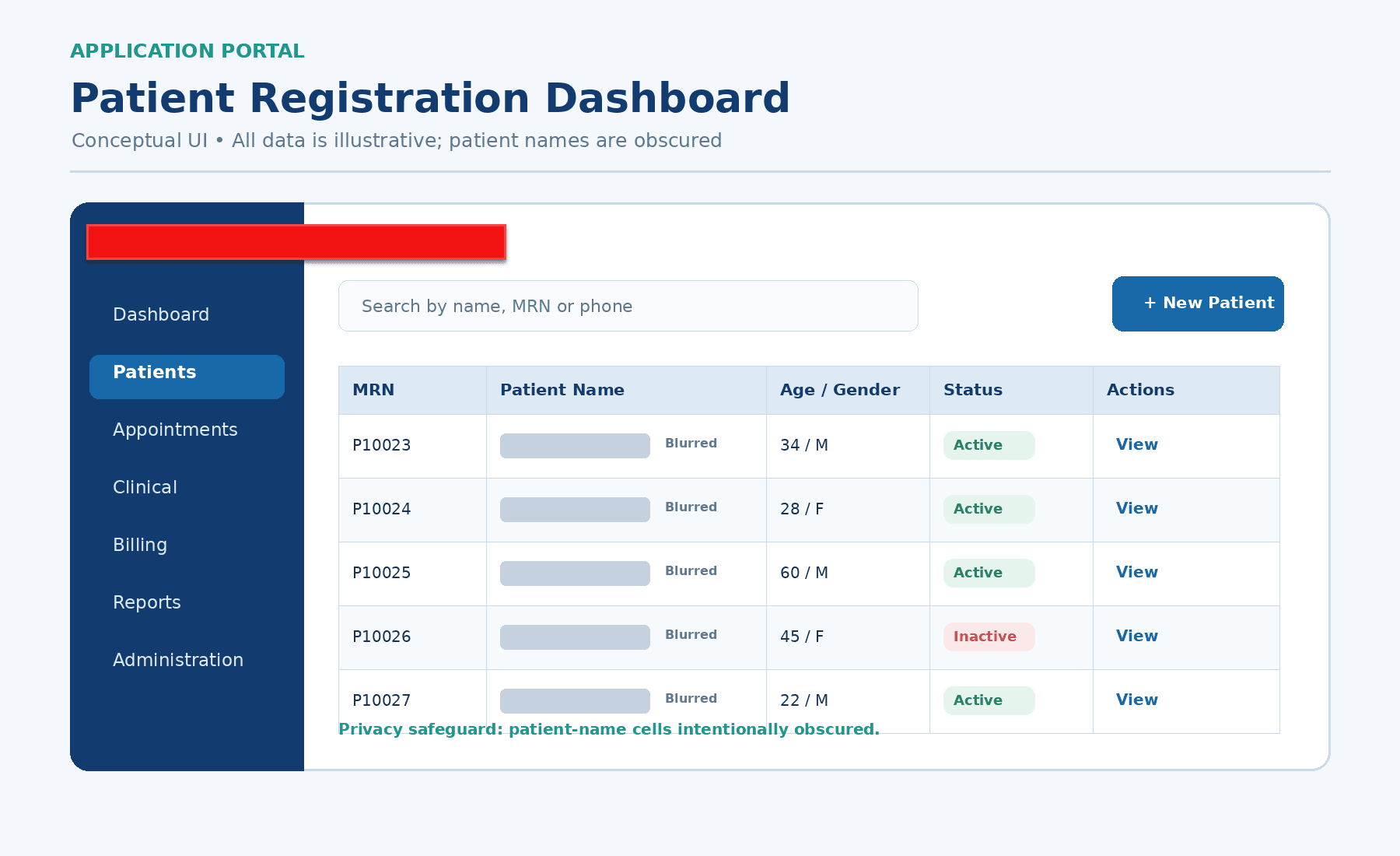Go to Appointments section

(x=175, y=430)
